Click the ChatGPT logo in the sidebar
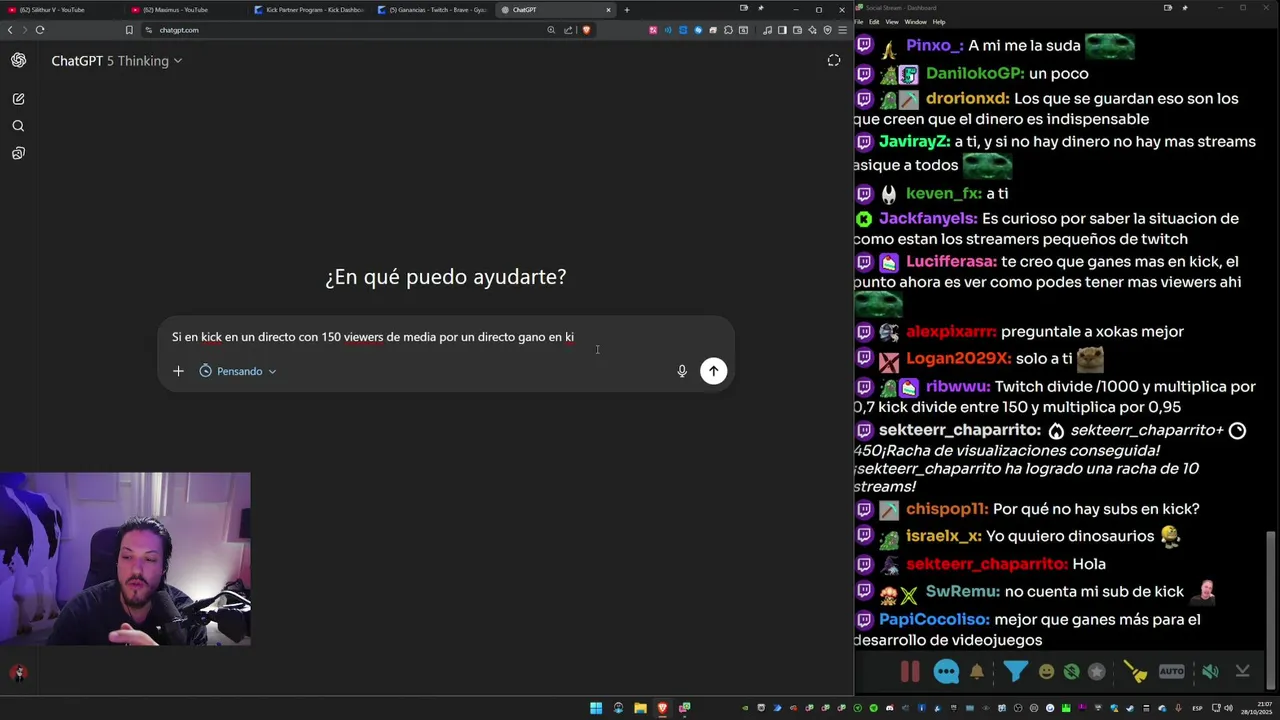The image size is (1280, 720). tap(18, 60)
